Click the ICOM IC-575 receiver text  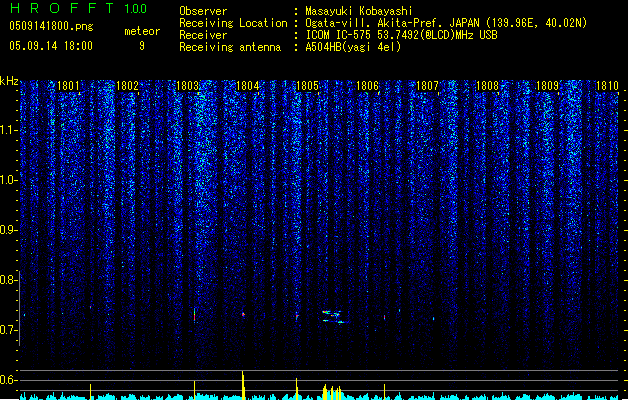[401, 35]
